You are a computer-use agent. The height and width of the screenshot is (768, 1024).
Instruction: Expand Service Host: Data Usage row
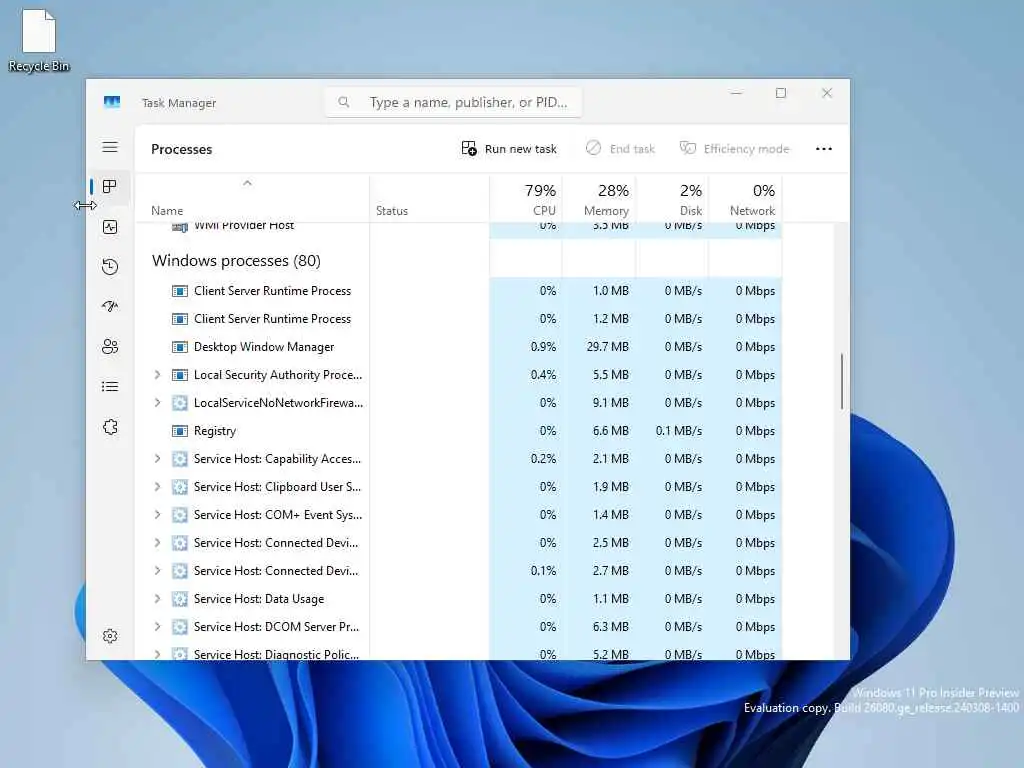tap(157, 599)
